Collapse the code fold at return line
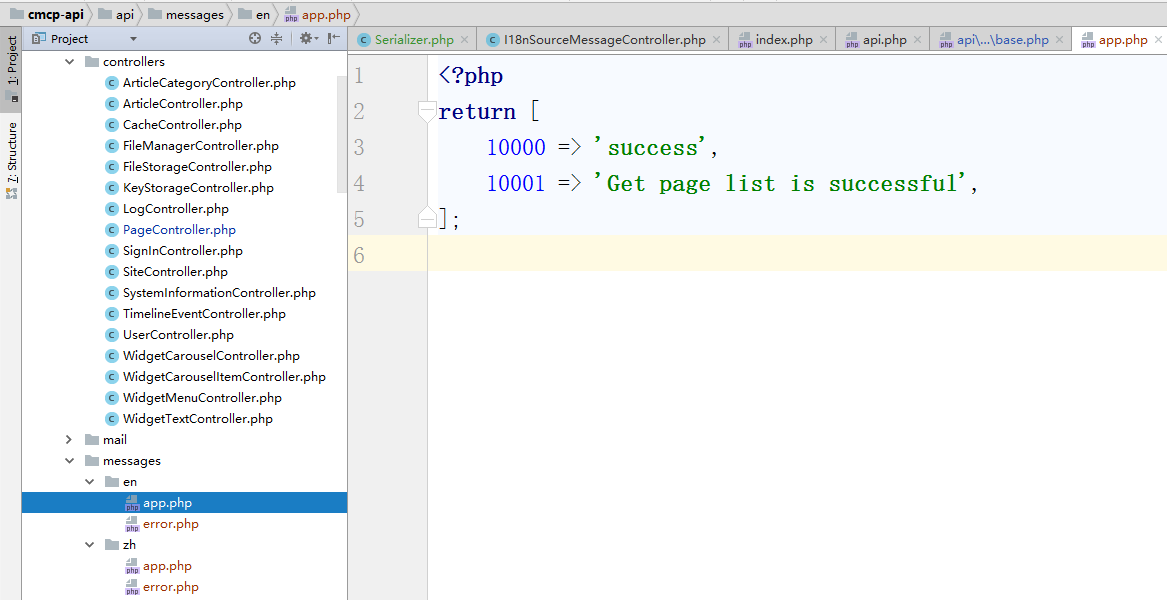This screenshot has width=1167, height=600. coord(427,111)
